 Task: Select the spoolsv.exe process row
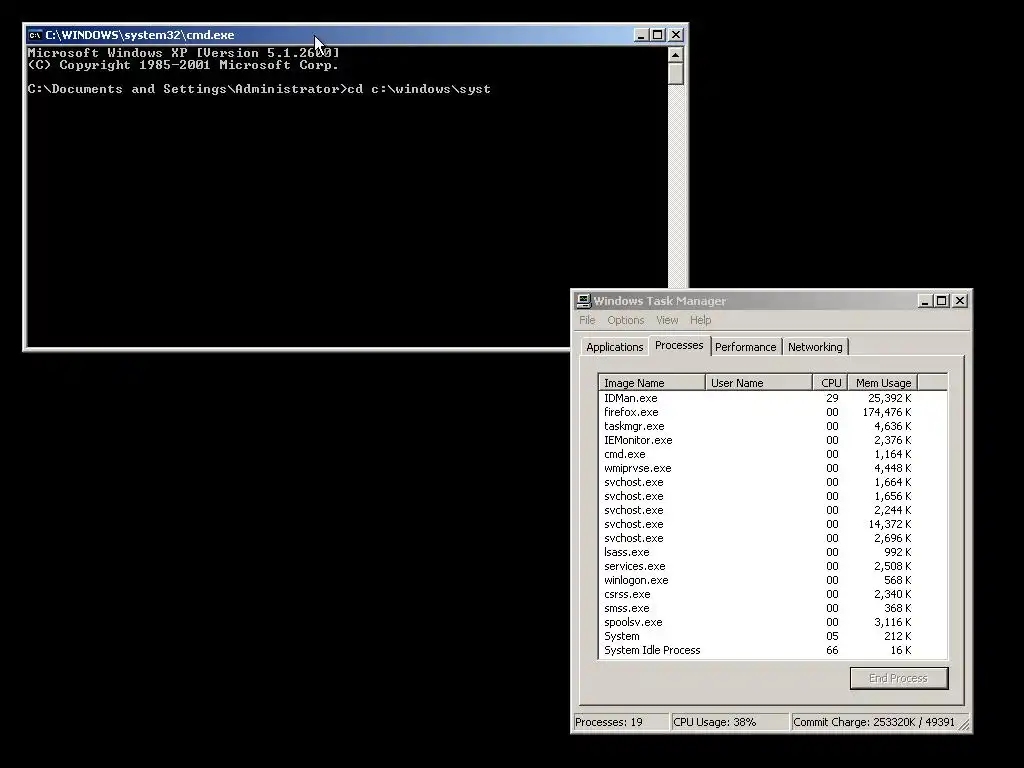(773, 622)
